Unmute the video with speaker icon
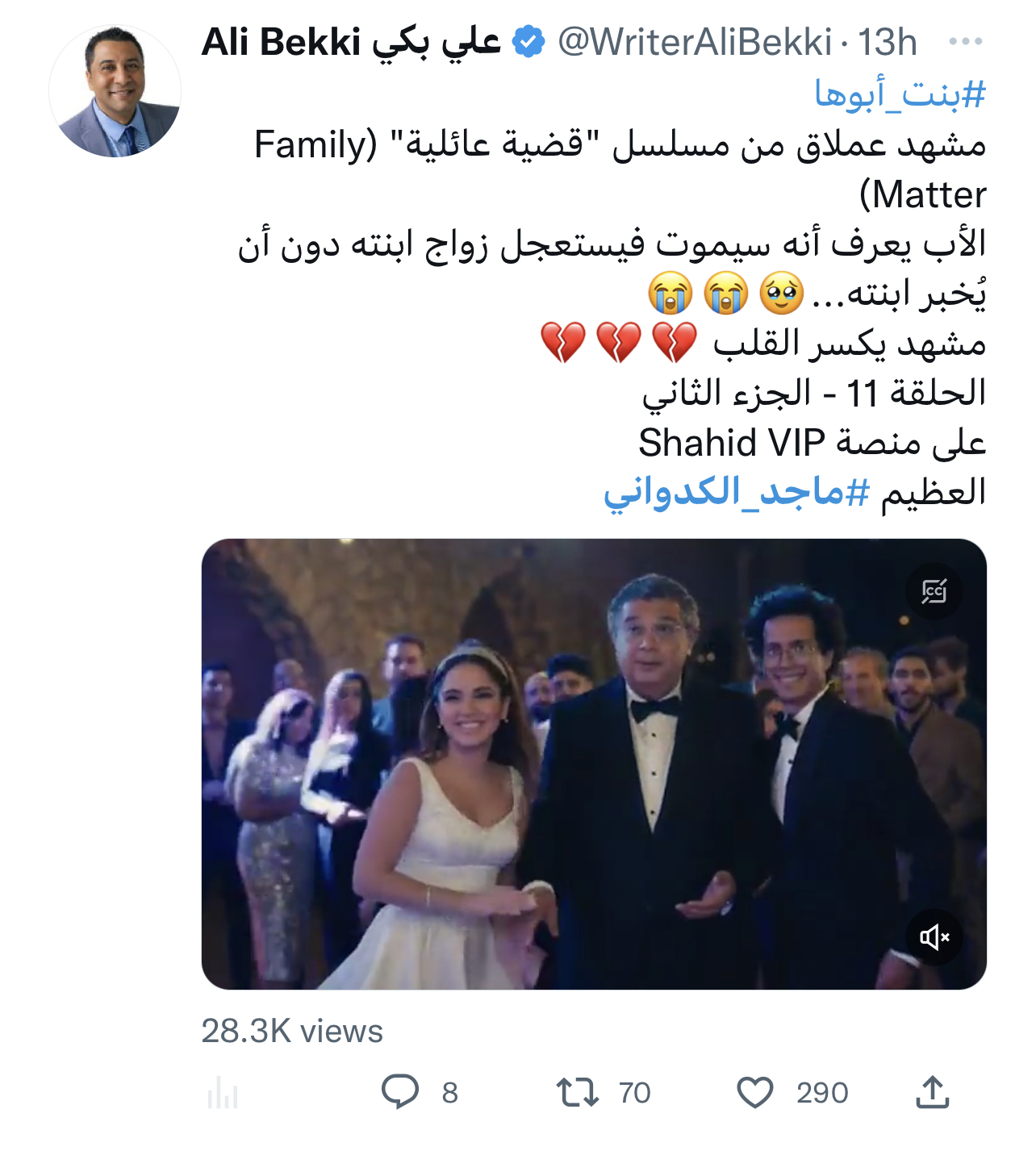 click(934, 936)
